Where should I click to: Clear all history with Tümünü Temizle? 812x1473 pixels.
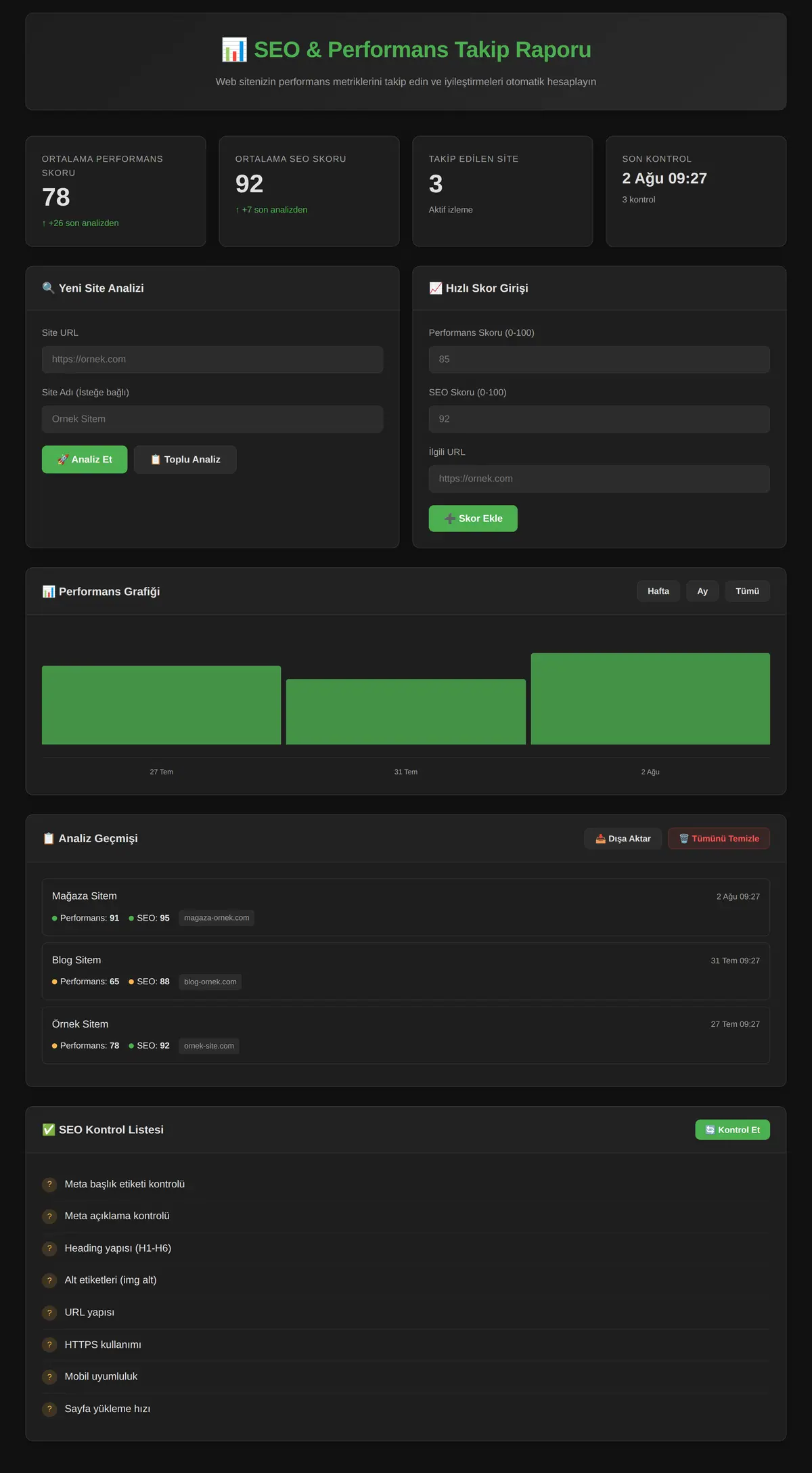(x=719, y=838)
